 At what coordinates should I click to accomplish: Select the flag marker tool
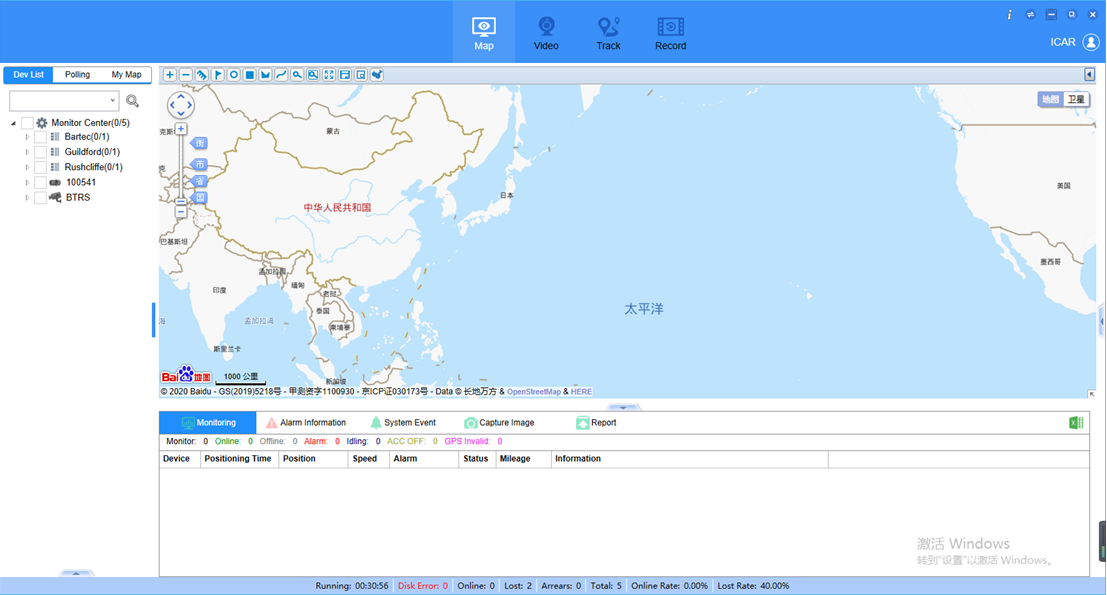pyautogui.click(x=217, y=75)
